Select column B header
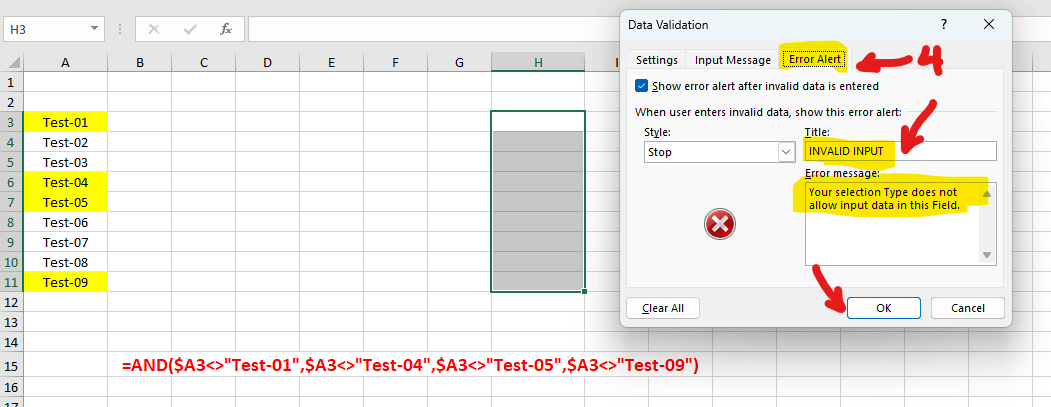 [139, 63]
